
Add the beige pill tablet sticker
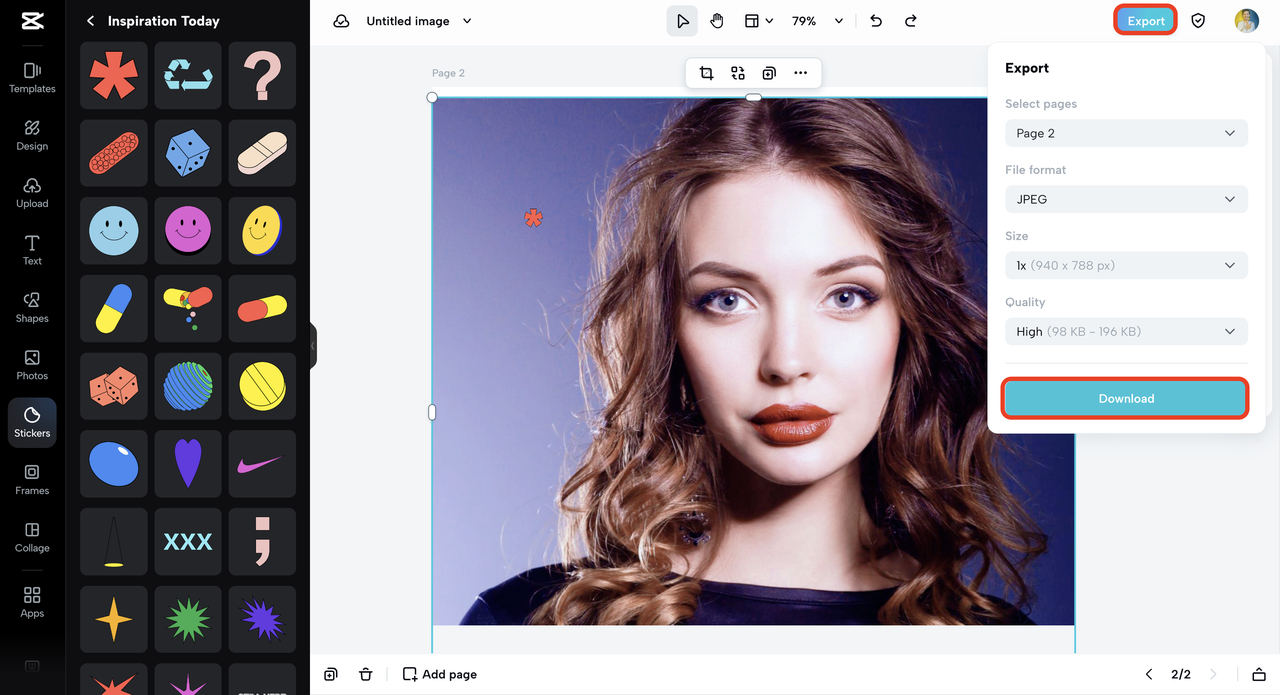click(x=262, y=153)
